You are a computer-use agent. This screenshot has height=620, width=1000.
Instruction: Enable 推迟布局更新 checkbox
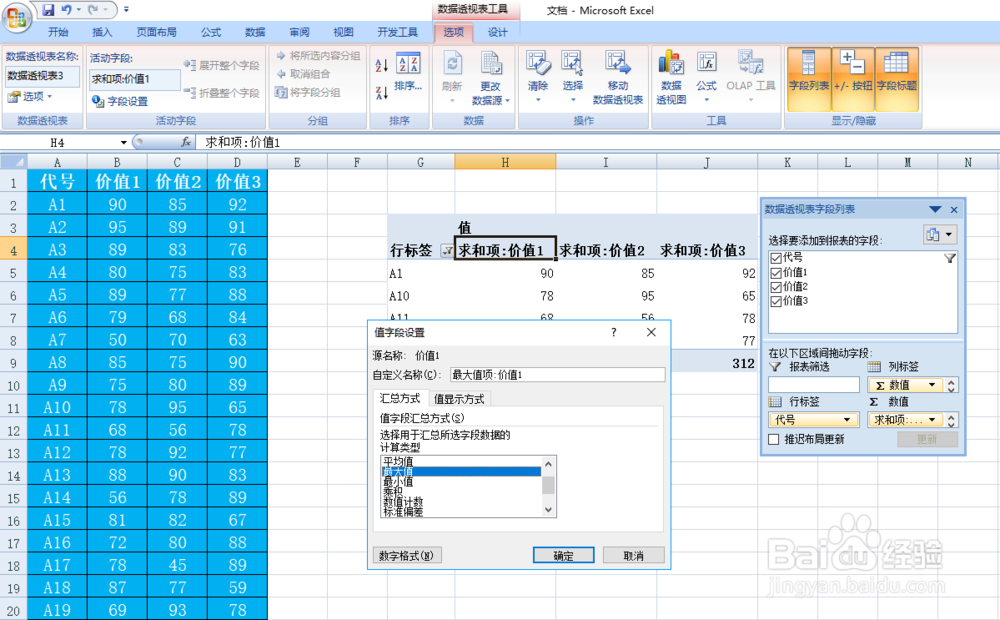[774, 439]
